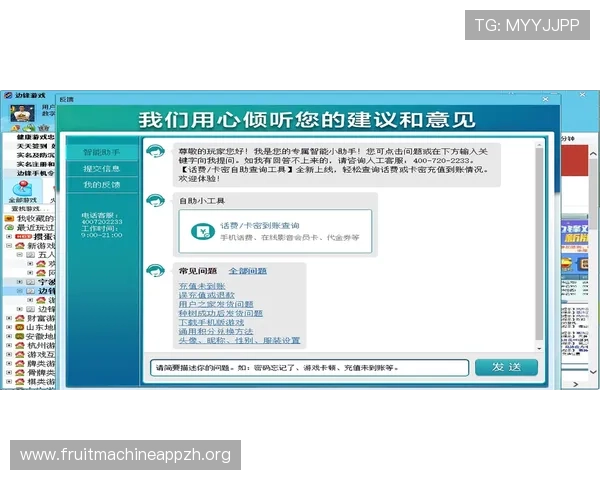
Task: Click the feedback chat vertical scrollbar
Action: 539,244
